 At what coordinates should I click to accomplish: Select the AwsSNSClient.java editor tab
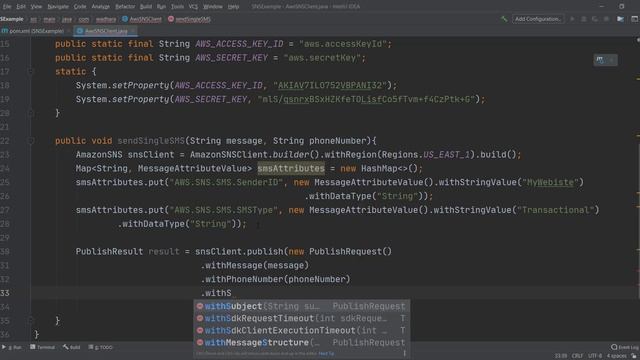[105, 31]
